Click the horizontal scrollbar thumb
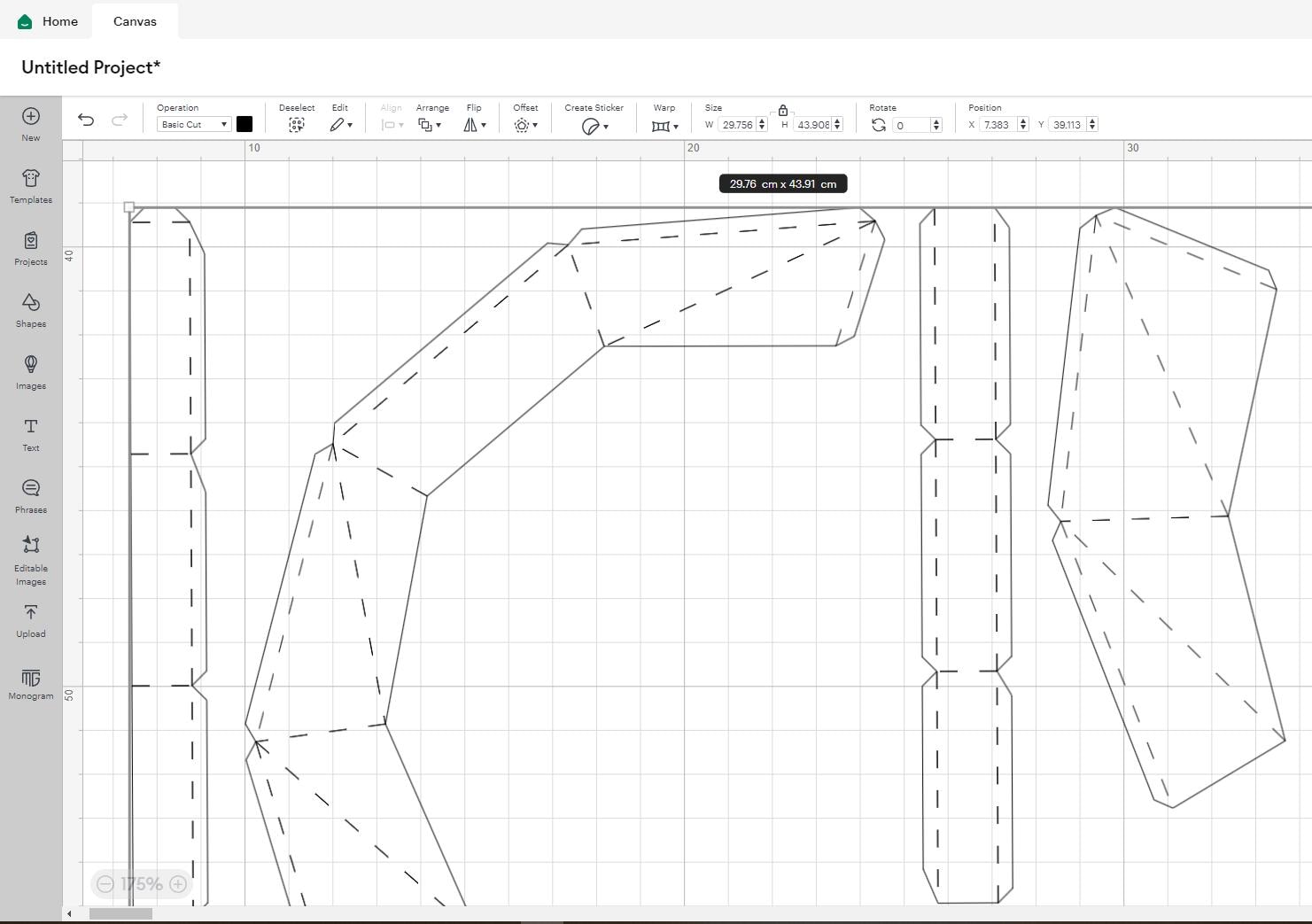Screen dimensions: 1312x924 tap(120, 913)
